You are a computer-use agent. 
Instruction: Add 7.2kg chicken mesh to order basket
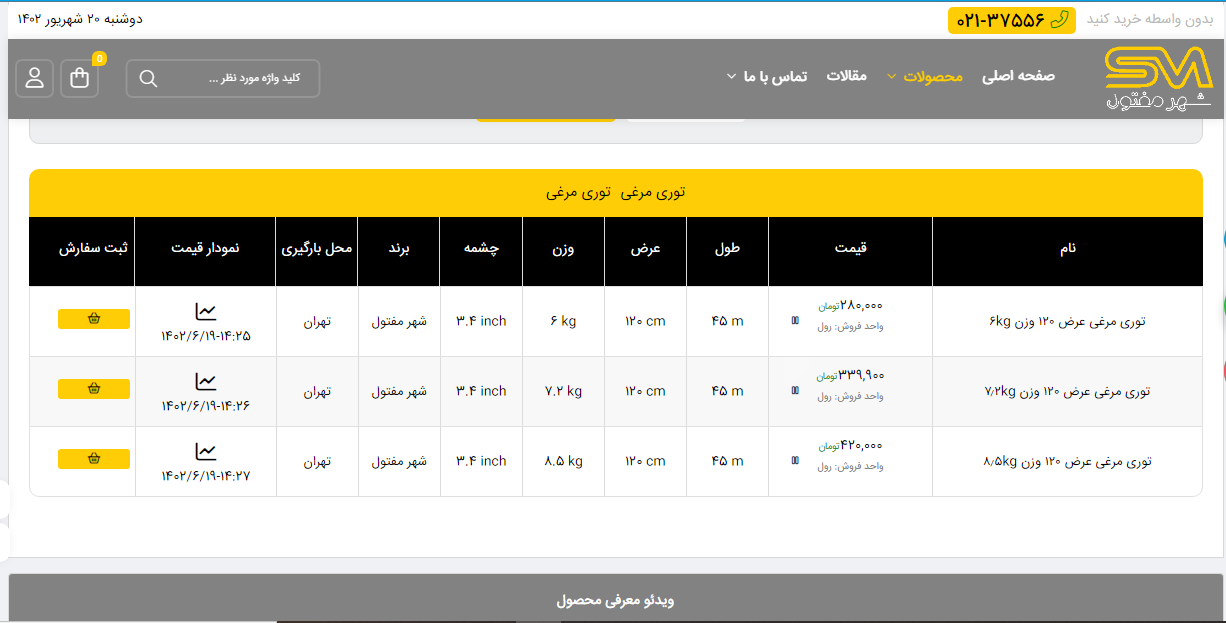pos(94,389)
